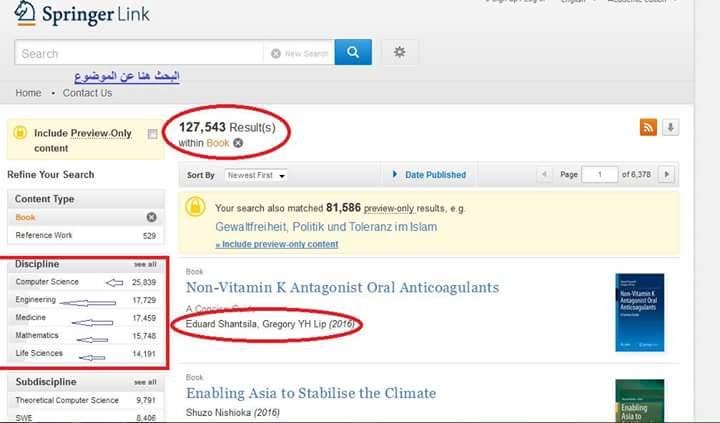720x423 pixels.
Task: Click the download results arrow icon
Action: (671, 127)
